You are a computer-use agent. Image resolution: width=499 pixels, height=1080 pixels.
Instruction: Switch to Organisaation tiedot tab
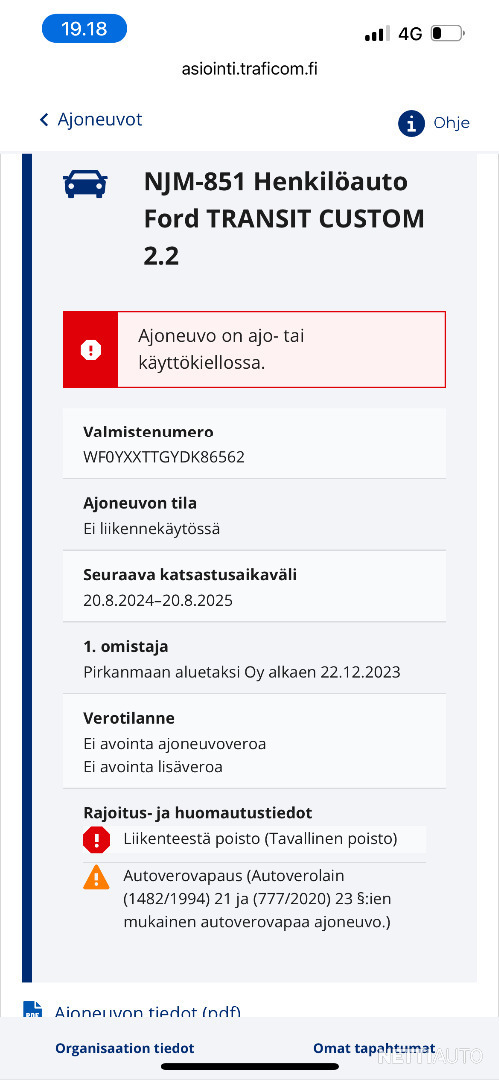pyautogui.click(x=125, y=1048)
